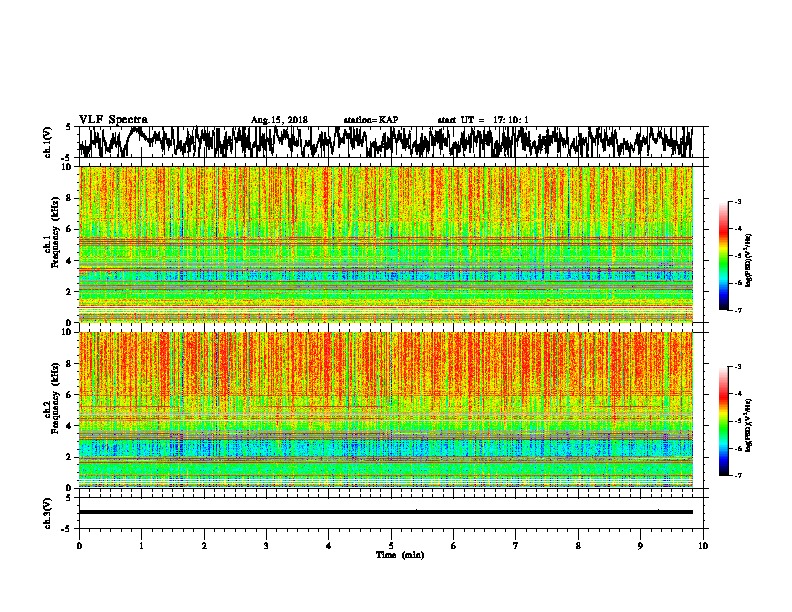Click the flat black trace in ch.3(V) panel
Image resolution: width=792 pixels, height=612 pixels.
(386, 512)
